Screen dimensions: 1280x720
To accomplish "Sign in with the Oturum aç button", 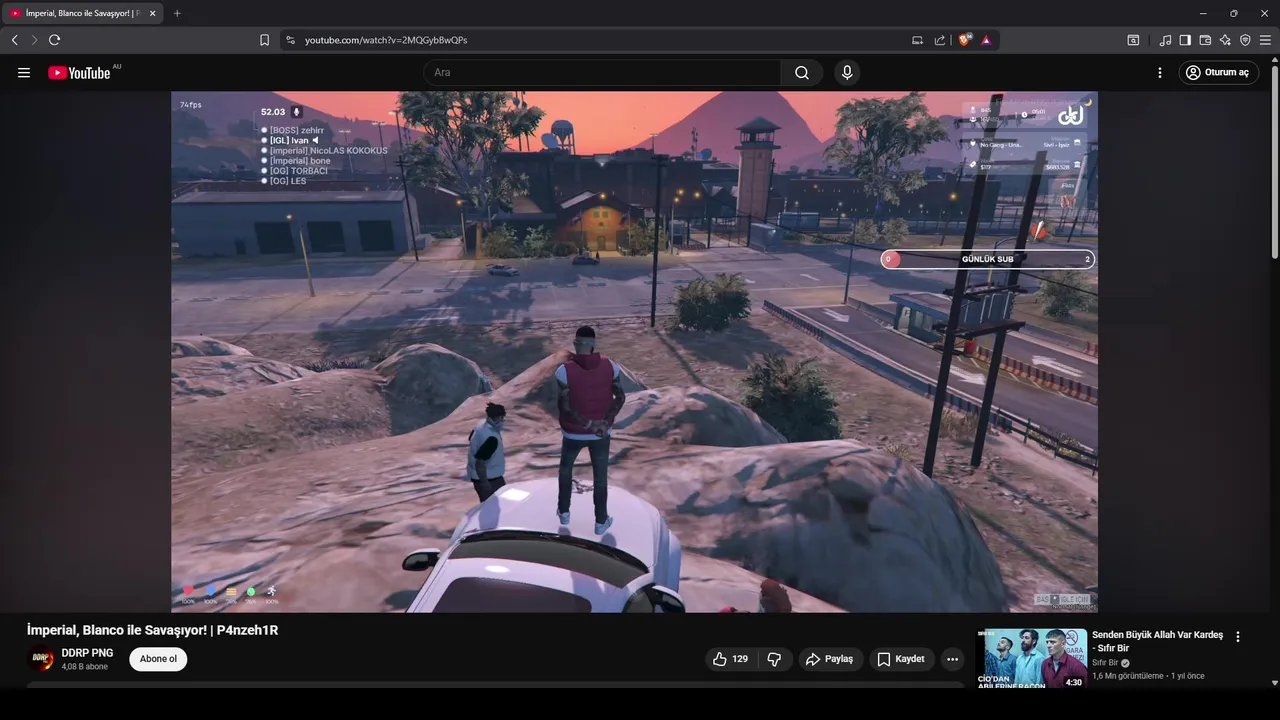I will [1218, 73].
